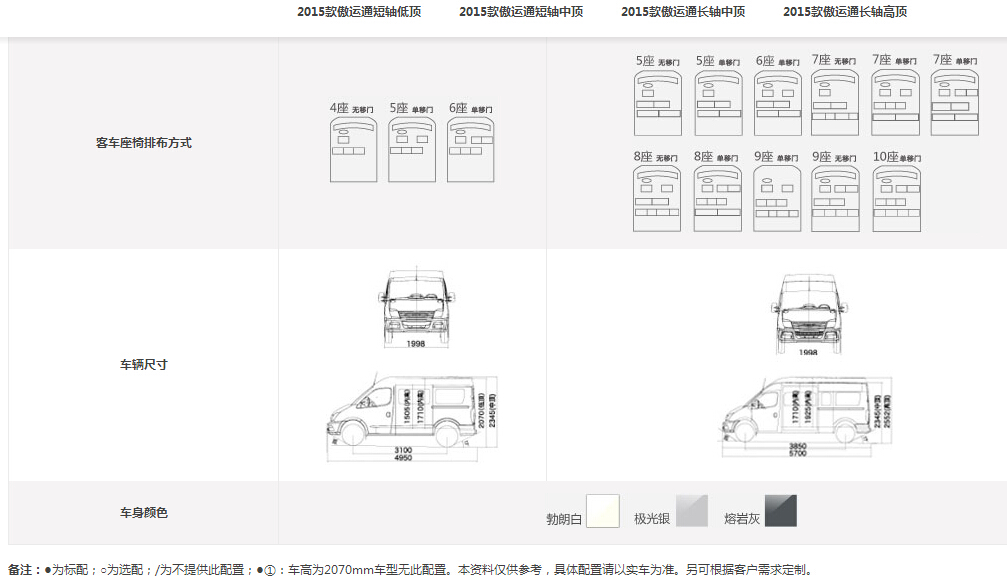Click the 车辆尺寸 row label
The image size is (1007, 582).
[144, 364]
